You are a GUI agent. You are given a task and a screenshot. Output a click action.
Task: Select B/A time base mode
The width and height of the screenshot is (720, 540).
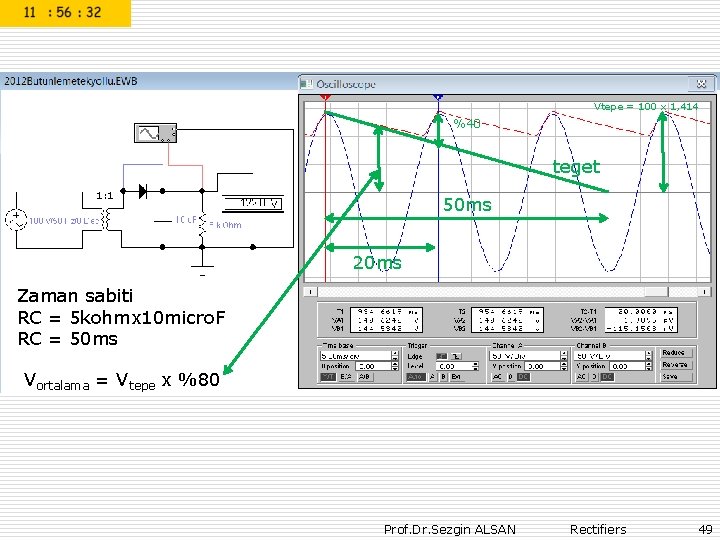(x=347, y=377)
